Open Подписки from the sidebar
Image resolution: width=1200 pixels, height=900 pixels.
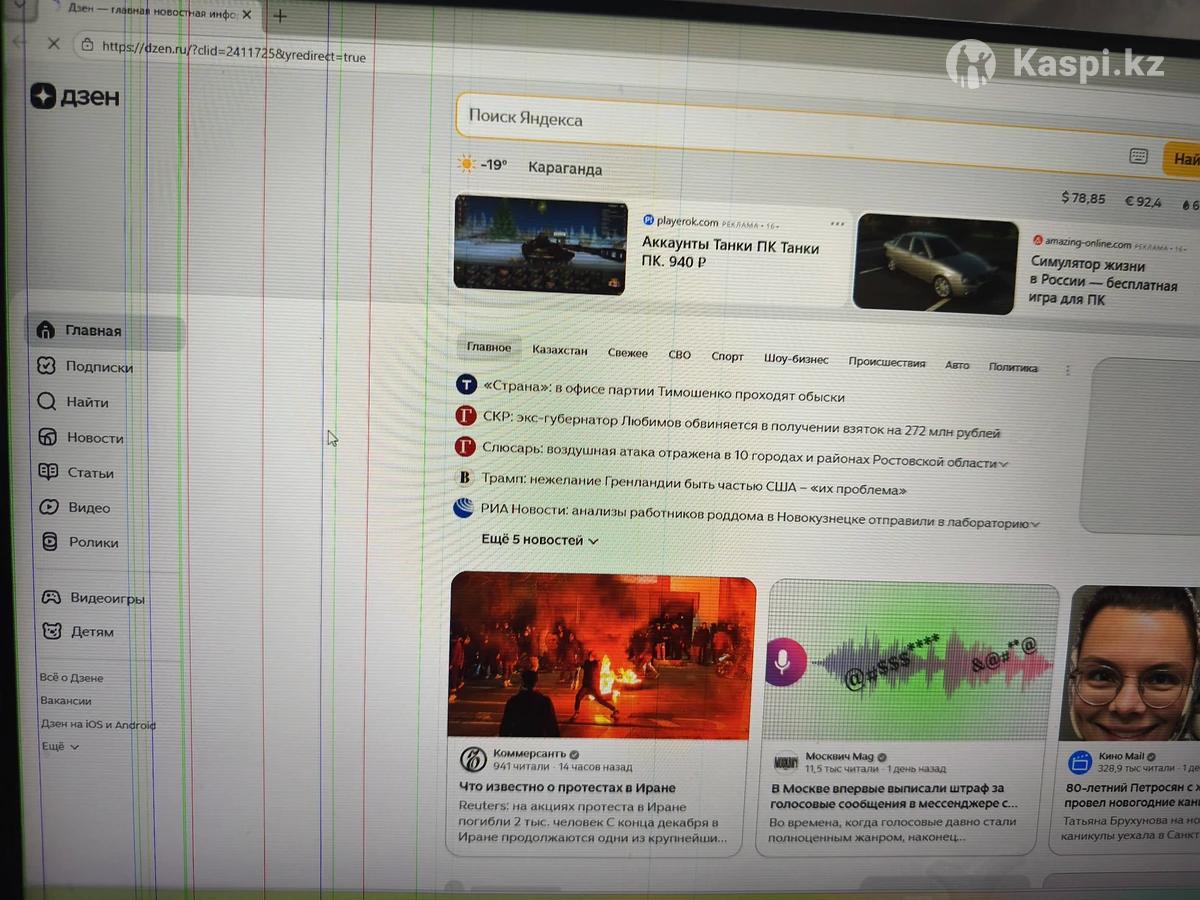(x=98, y=367)
